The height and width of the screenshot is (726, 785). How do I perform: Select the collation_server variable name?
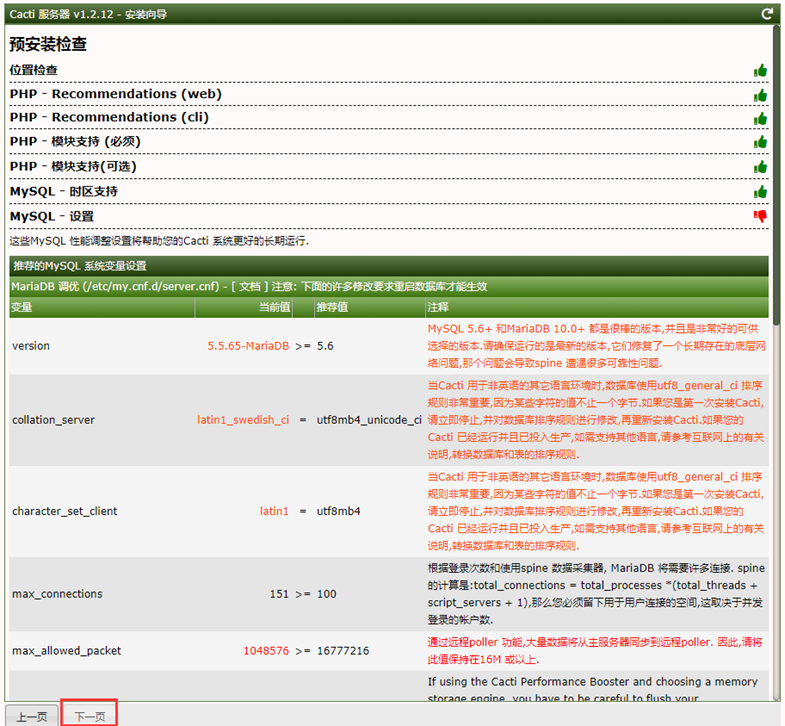[x=53, y=420]
